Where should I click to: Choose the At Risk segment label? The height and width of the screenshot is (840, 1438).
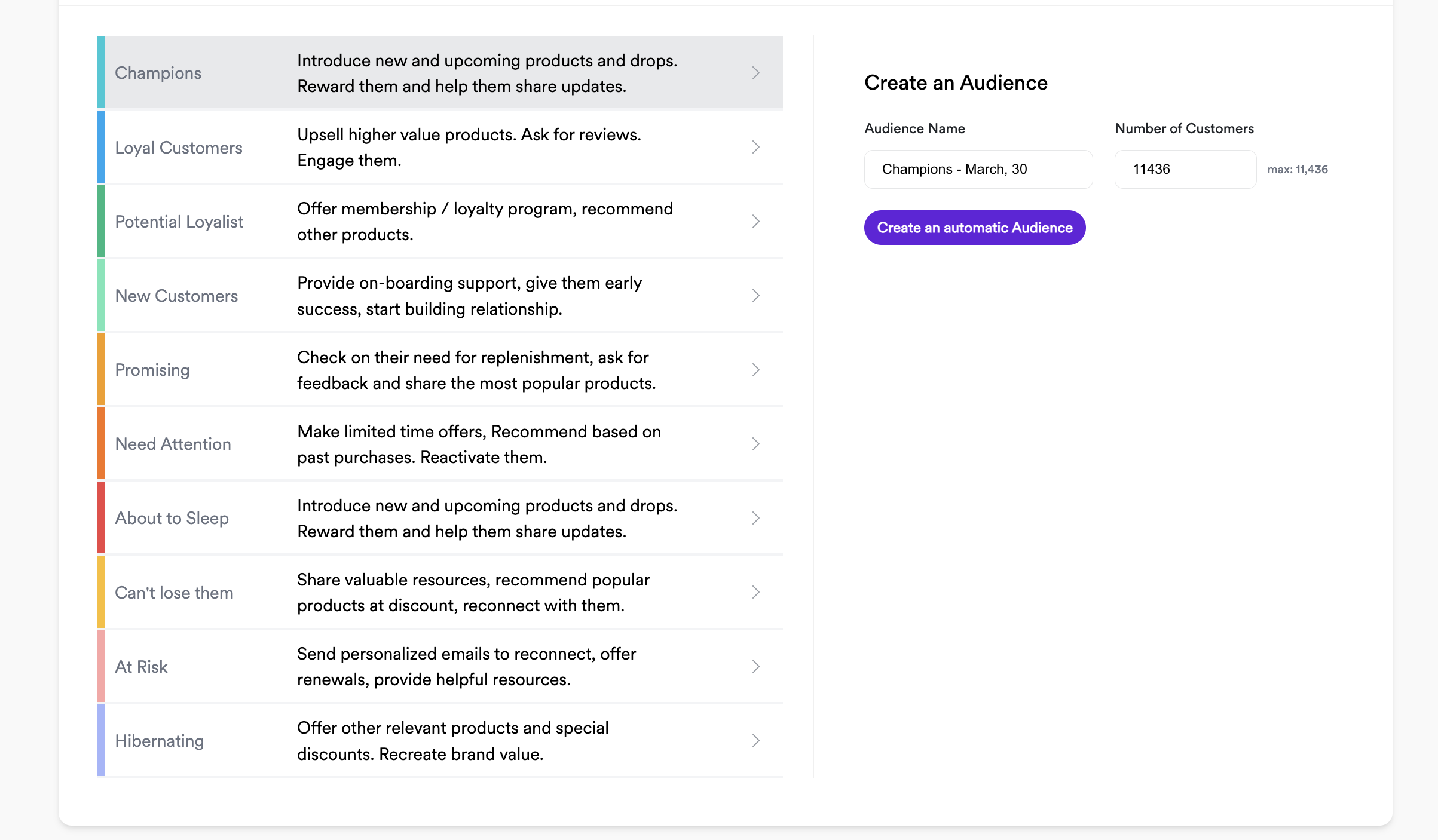click(141, 667)
